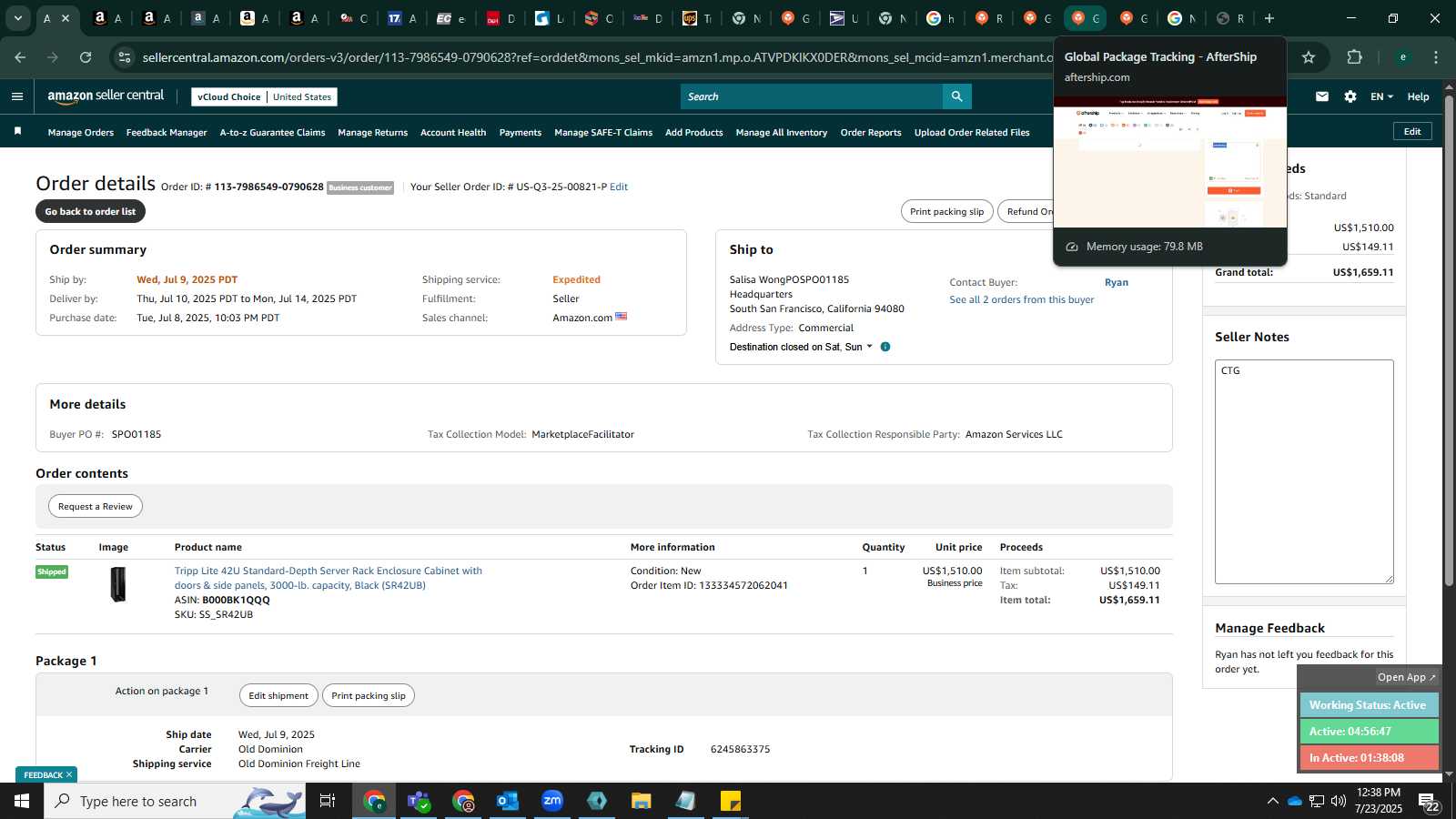Click the Edit button in the nav bar
The image size is (1456, 819).
(x=1412, y=131)
